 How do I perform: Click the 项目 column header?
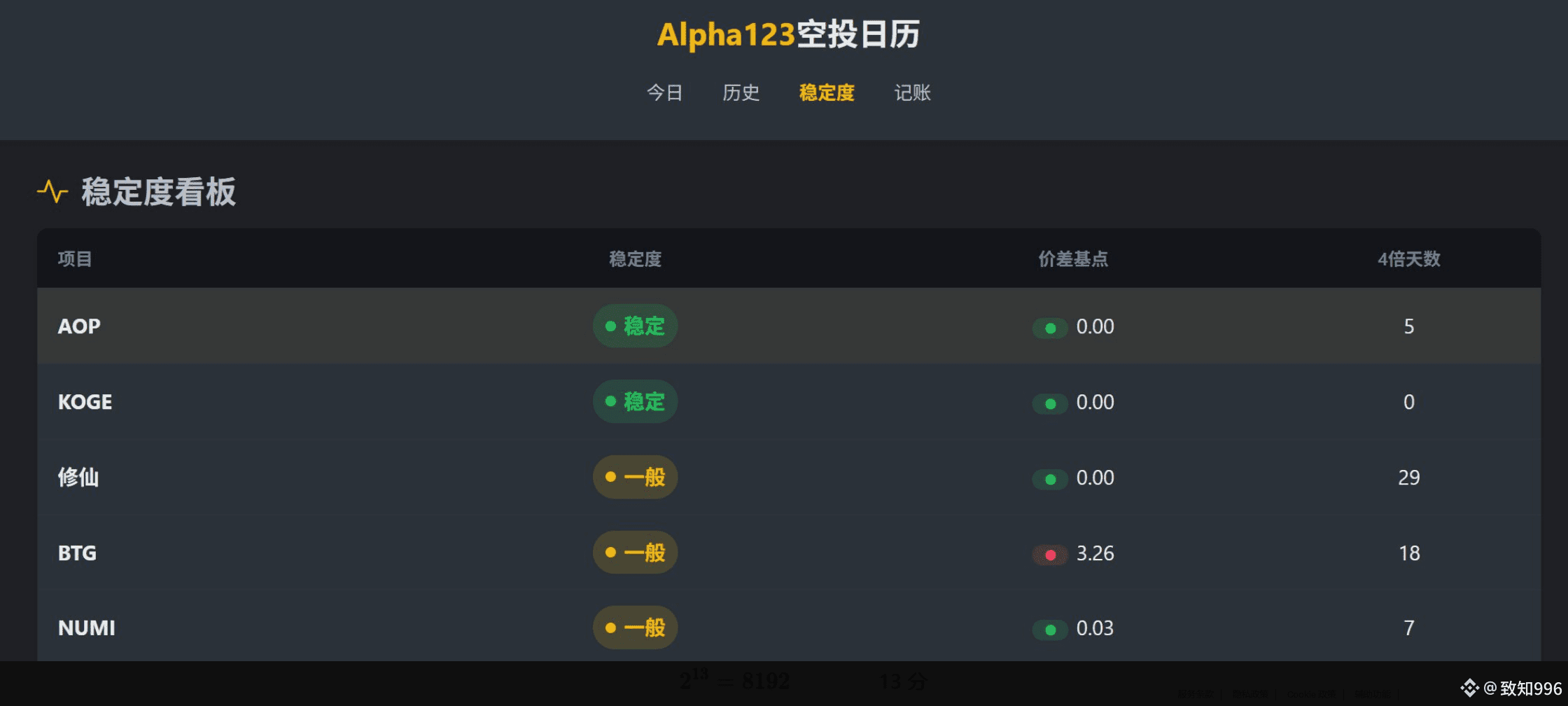(x=75, y=259)
